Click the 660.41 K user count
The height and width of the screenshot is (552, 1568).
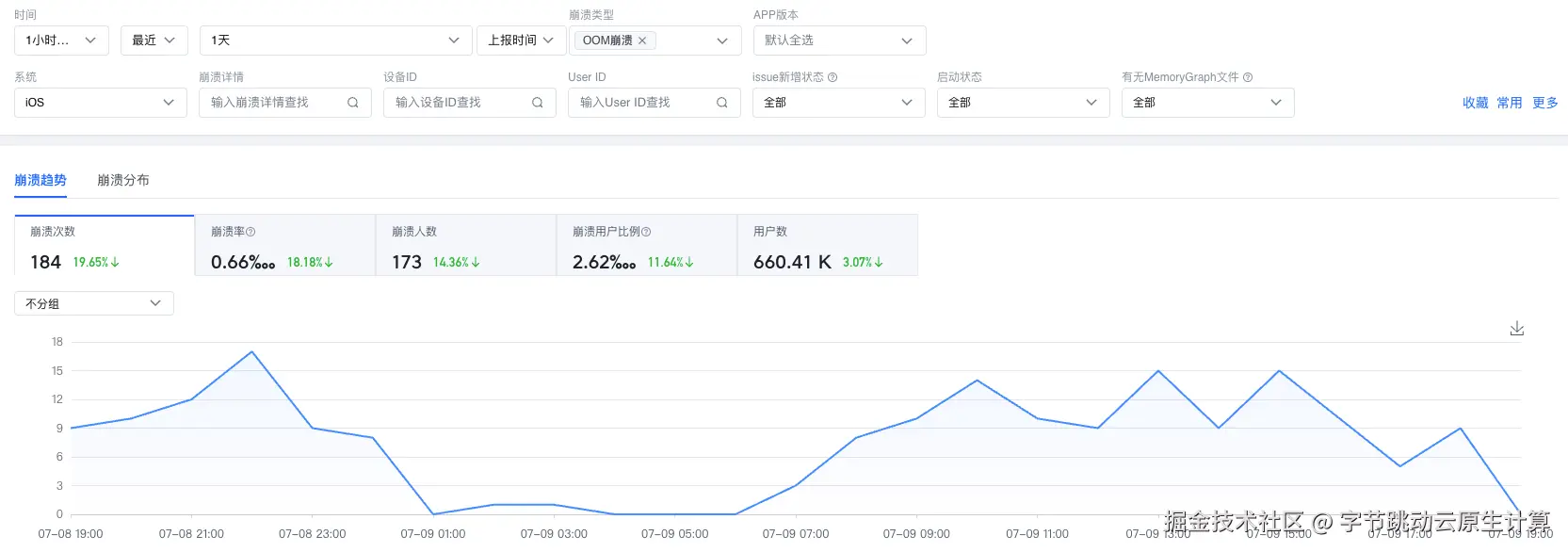coord(792,262)
